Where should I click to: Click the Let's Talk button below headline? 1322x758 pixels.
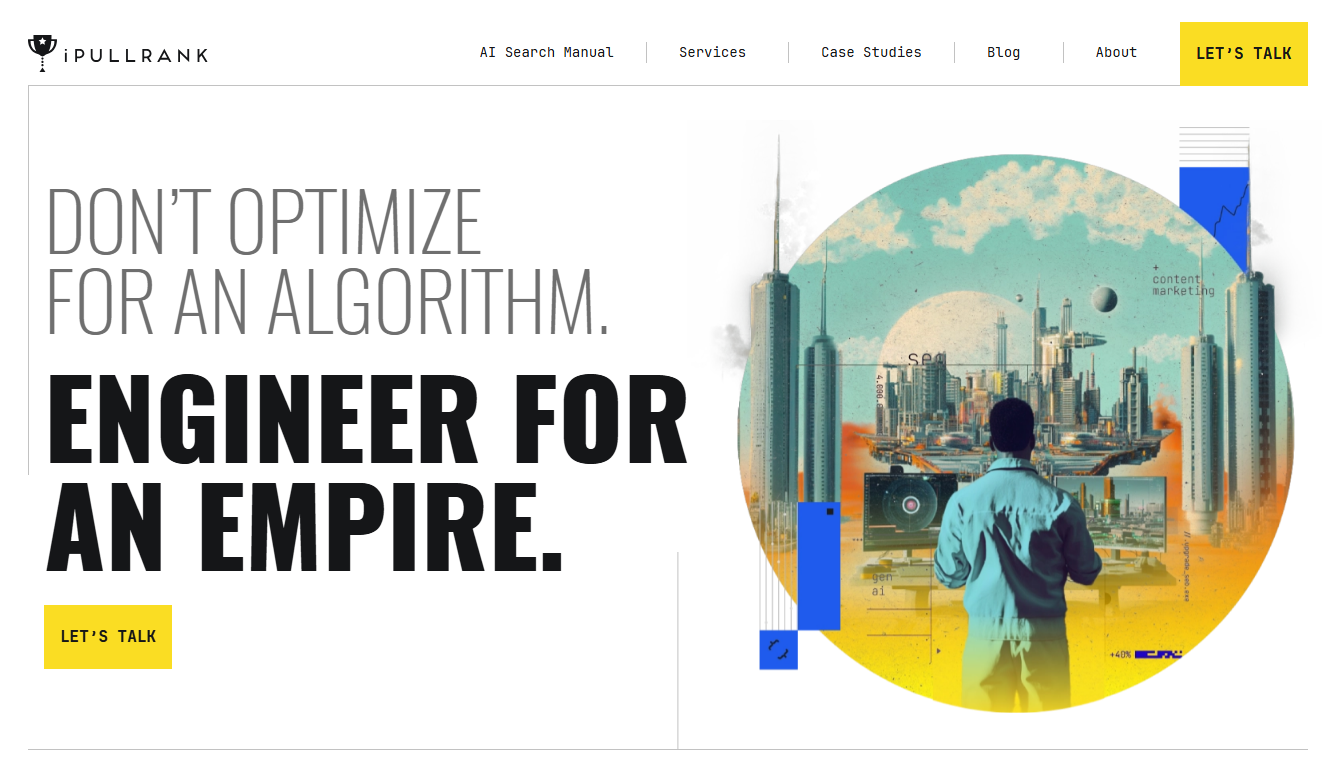tap(108, 637)
